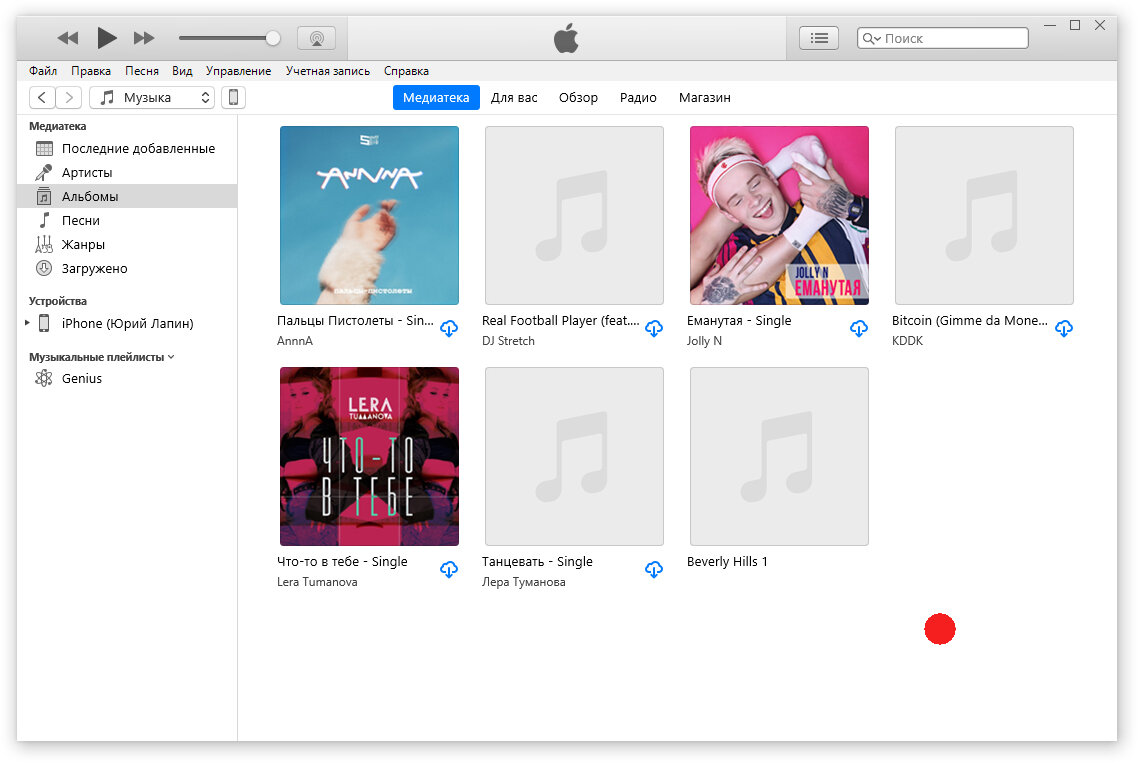1138x763 pixels.
Task: Open the Танцевать - Single album artwork
Action: pyautogui.click(x=574, y=457)
